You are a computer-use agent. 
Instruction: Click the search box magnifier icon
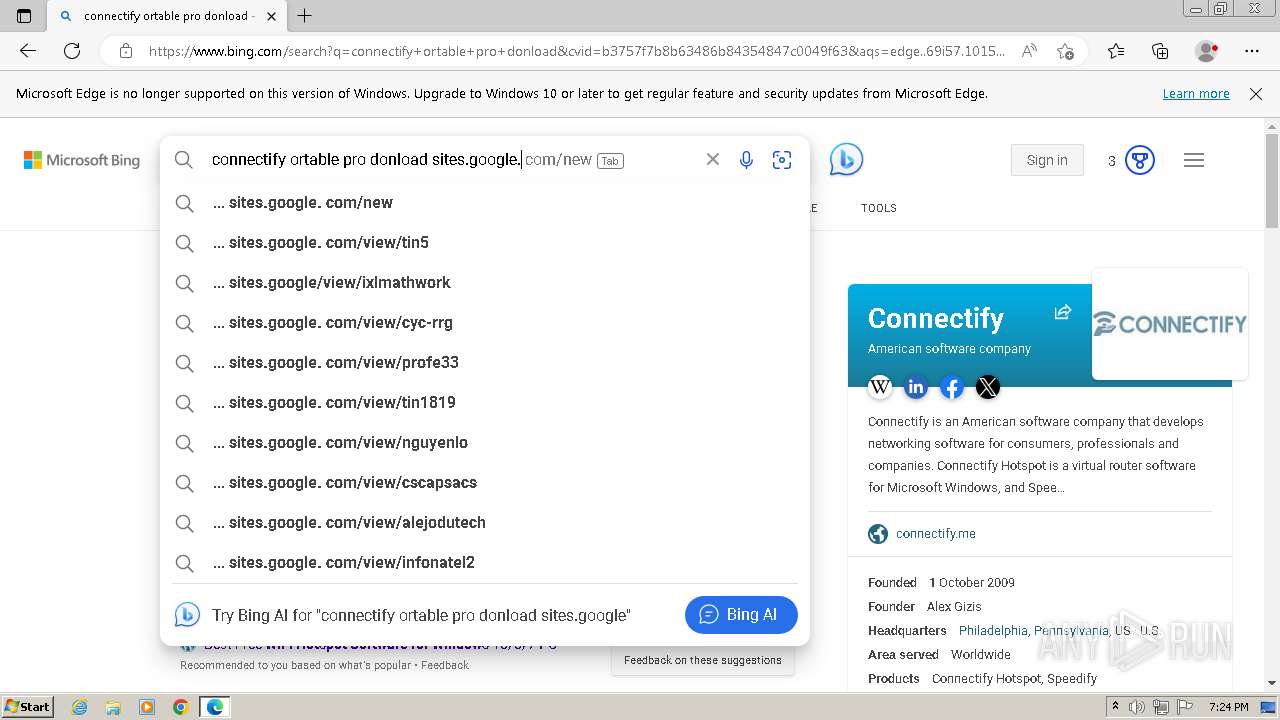[x=184, y=160]
